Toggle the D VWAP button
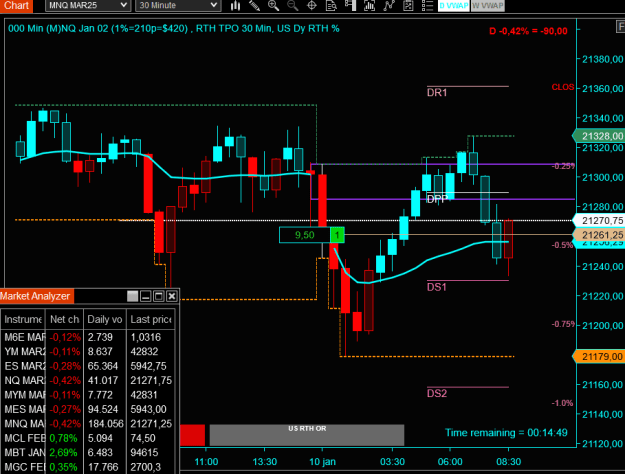The height and width of the screenshot is (474, 625). [454, 6]
